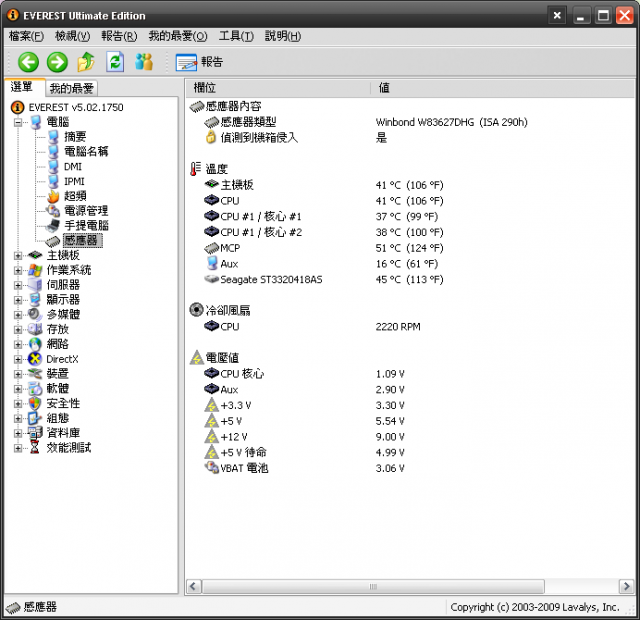This screenshot has height=620, width=640.
Task: Click horizontal scrollbar right arrow
Action: click(x=626, y=587)
